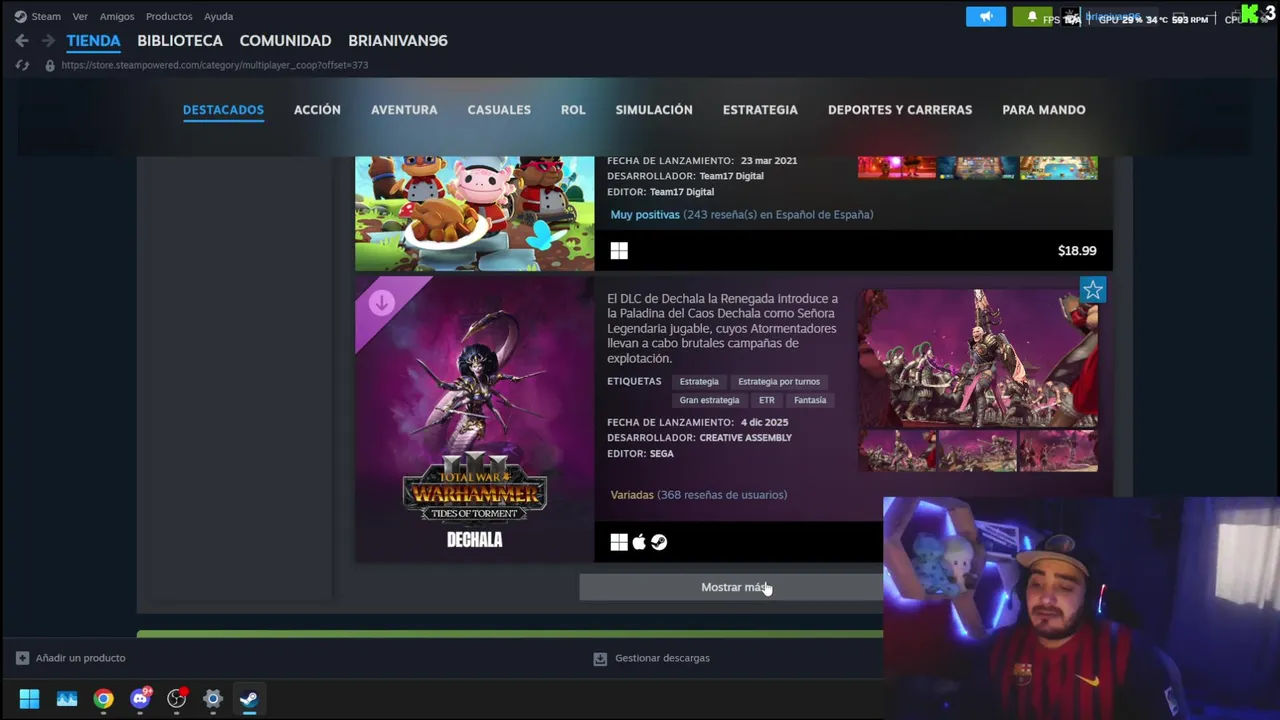
Task: Click the page reload icon beside URL
Action: [x=22, y=65]
